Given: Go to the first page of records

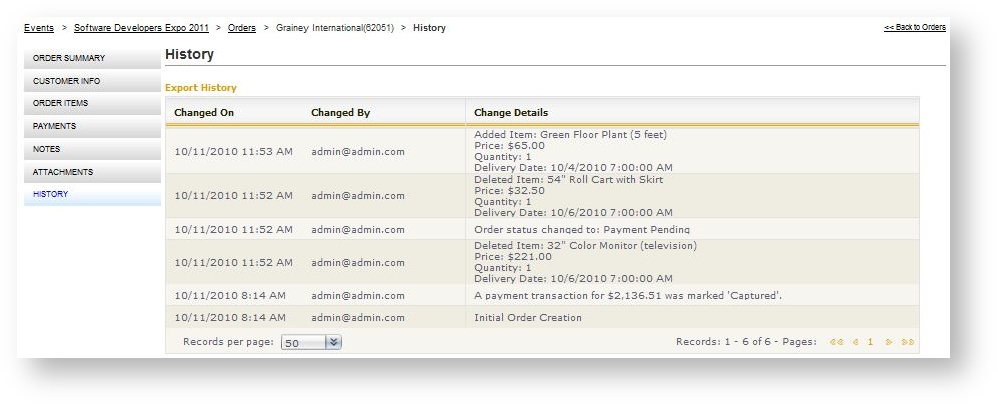Looking at the screenshot, I should click(x=837, y=342).
